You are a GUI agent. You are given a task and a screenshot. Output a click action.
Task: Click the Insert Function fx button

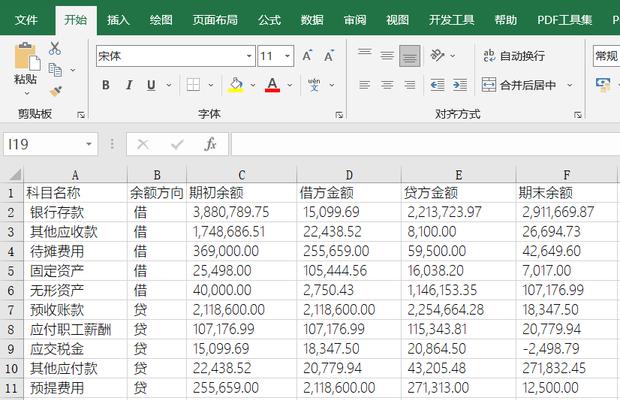210,144
